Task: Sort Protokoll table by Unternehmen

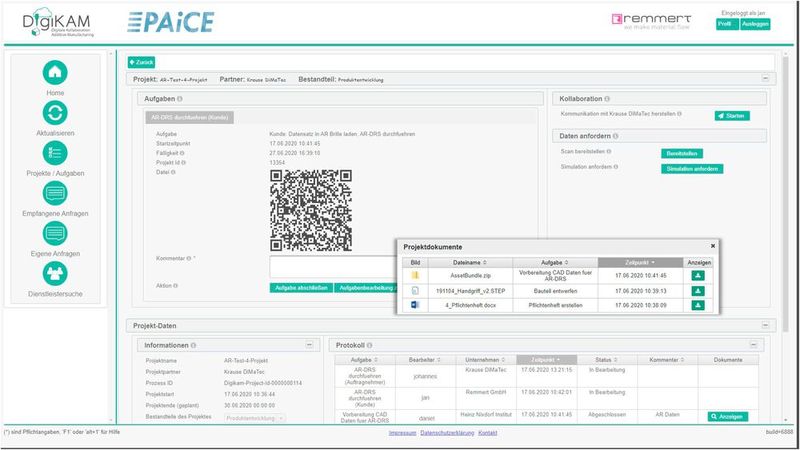Action: 485,360
